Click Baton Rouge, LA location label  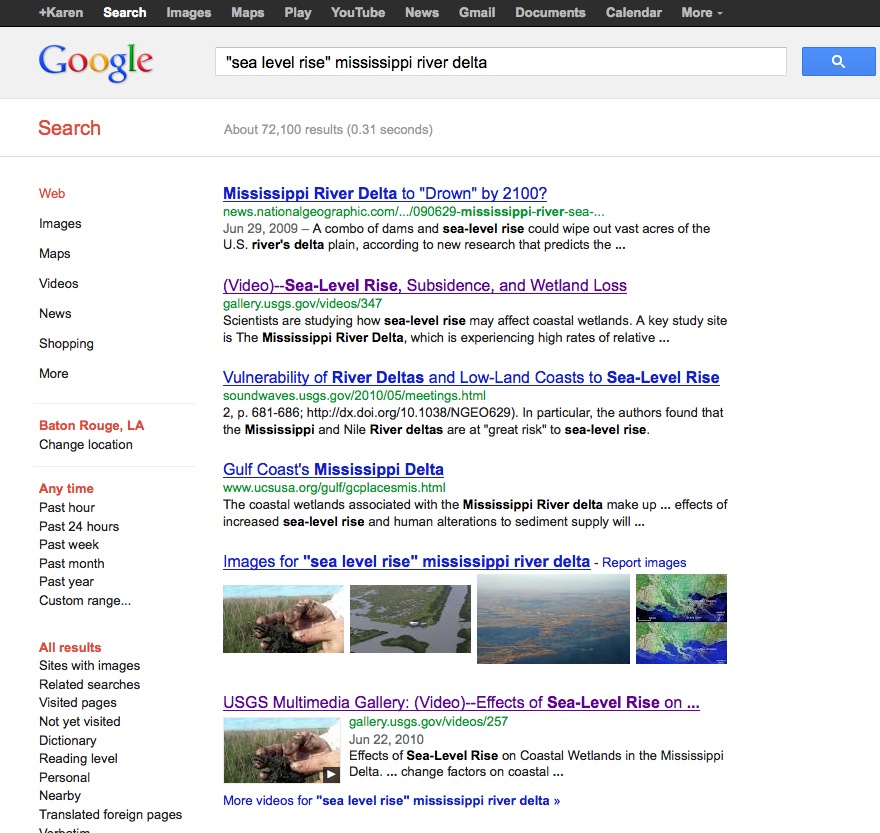91,425
